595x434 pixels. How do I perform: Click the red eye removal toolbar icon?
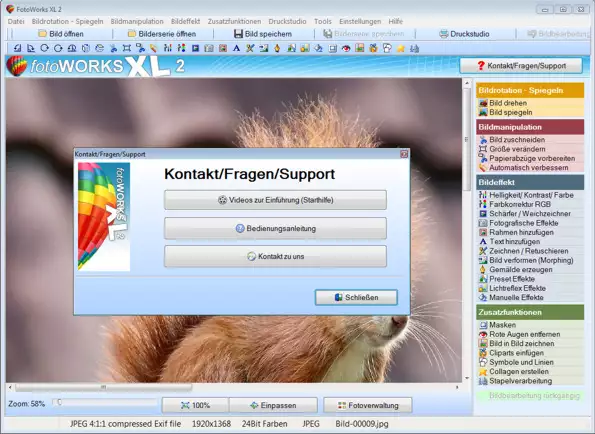pyautogui.click(x=346, y=48)
